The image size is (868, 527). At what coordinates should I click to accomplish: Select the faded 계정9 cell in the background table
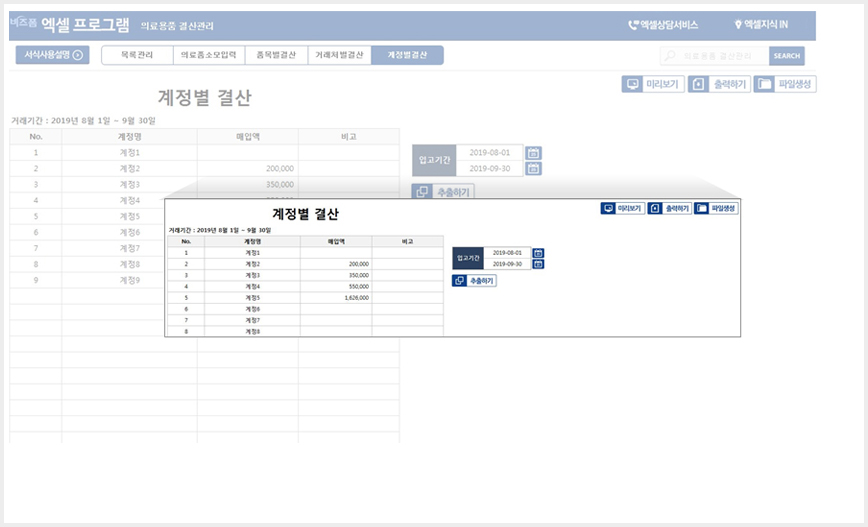point(113,280)
